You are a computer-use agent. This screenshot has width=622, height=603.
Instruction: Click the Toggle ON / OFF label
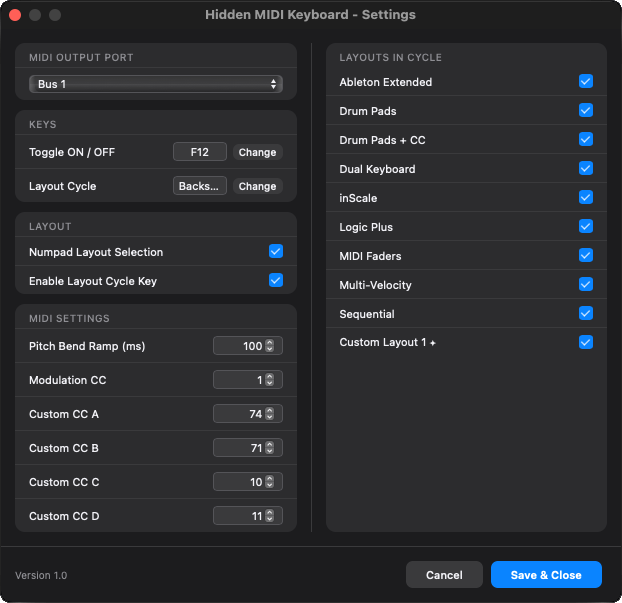click(72, 152)
